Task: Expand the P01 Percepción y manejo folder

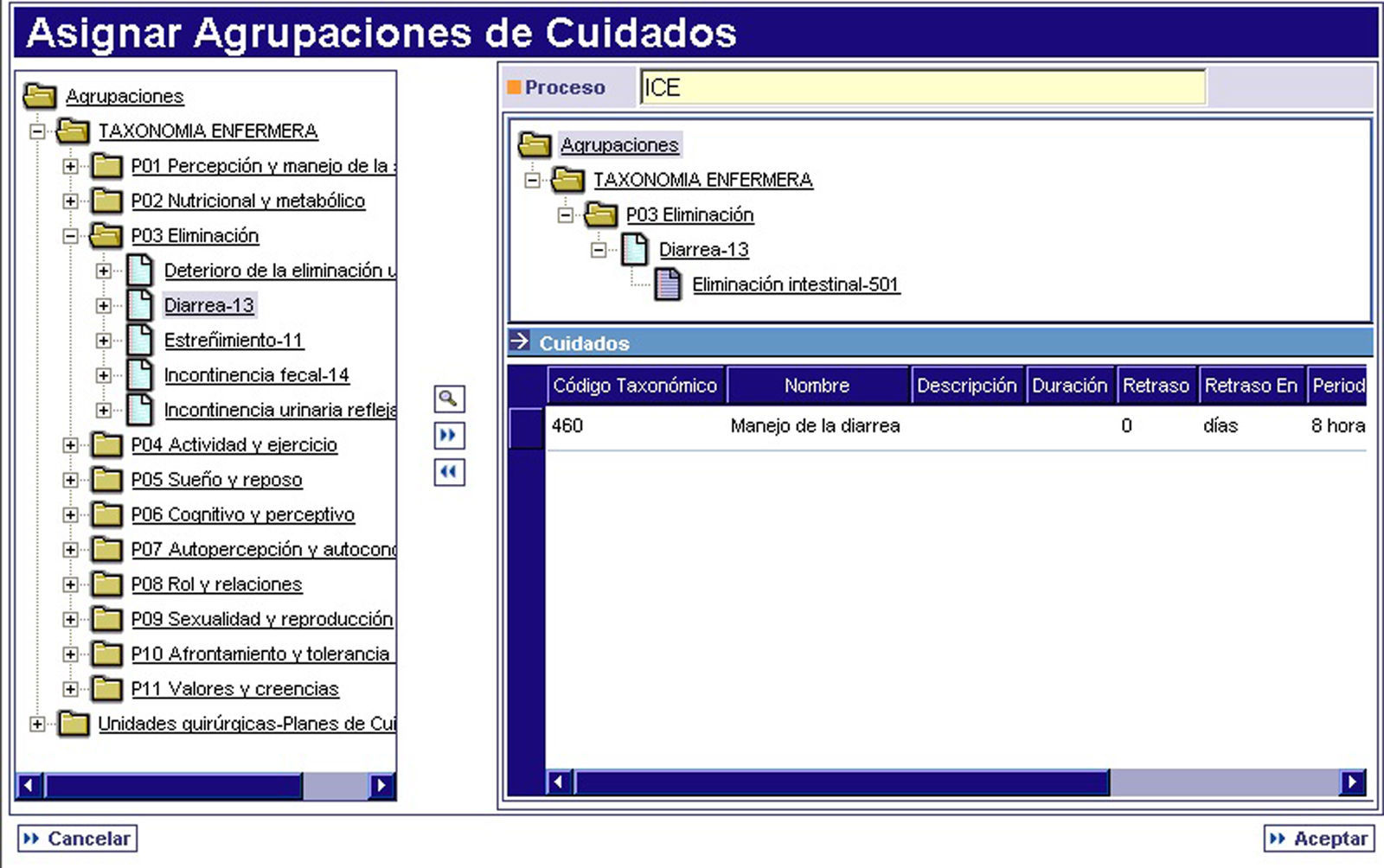Action: (71, 166)
